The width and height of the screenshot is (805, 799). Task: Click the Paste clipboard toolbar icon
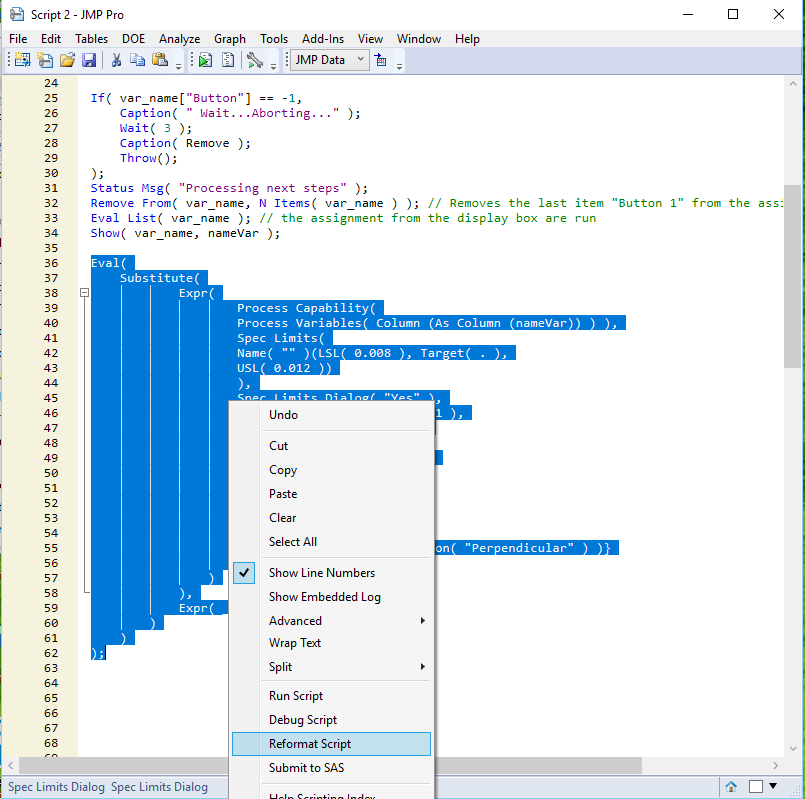point(160,60)
